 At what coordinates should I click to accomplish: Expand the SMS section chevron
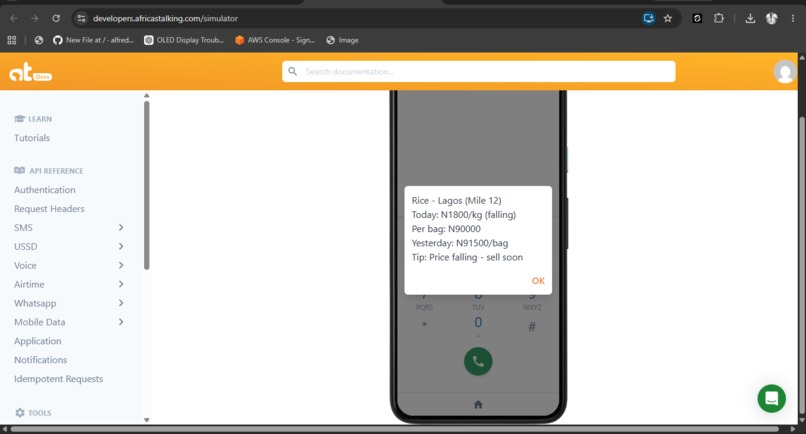pos(121,227)
